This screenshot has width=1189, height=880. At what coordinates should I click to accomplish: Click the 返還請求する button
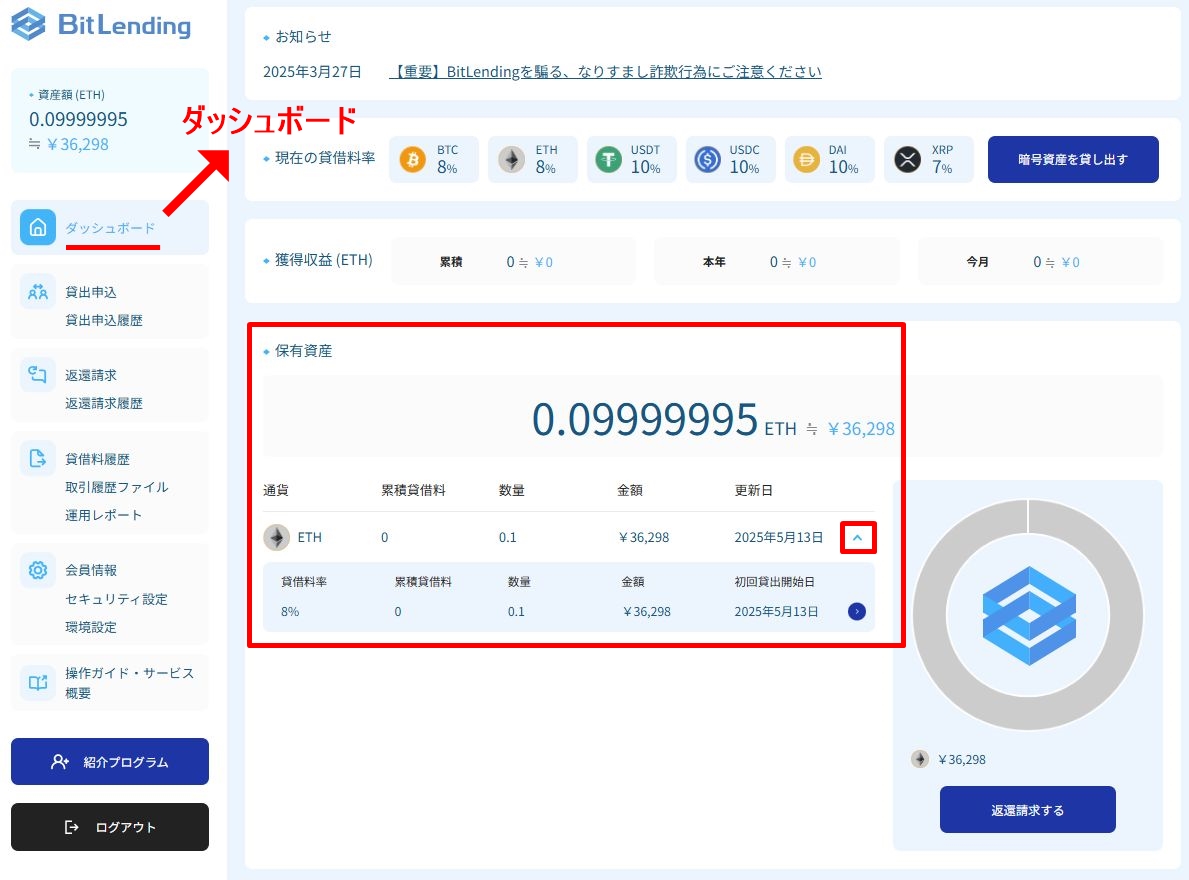pyautogui.click(x=1027, y=810)
